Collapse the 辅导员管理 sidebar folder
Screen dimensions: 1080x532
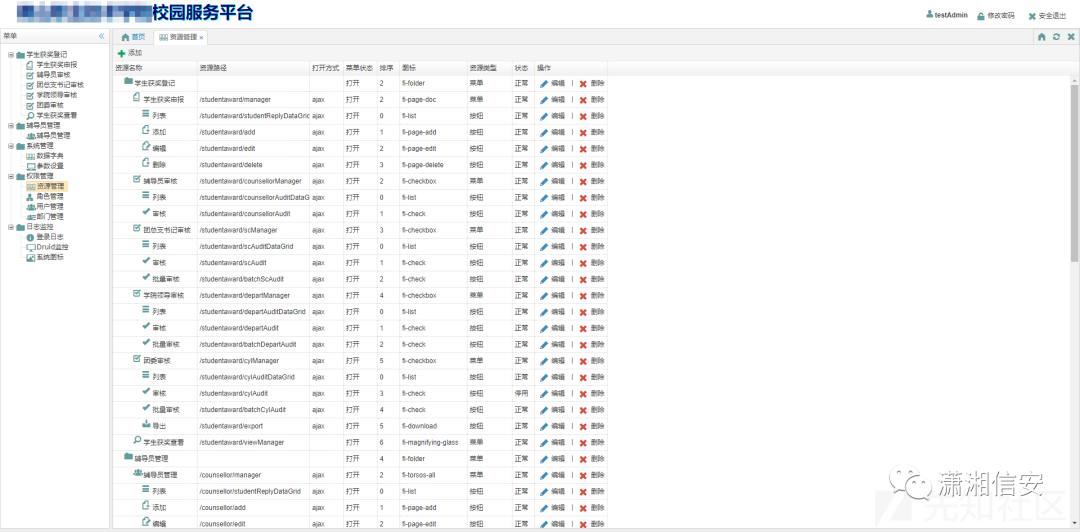[x=10, y=125]
